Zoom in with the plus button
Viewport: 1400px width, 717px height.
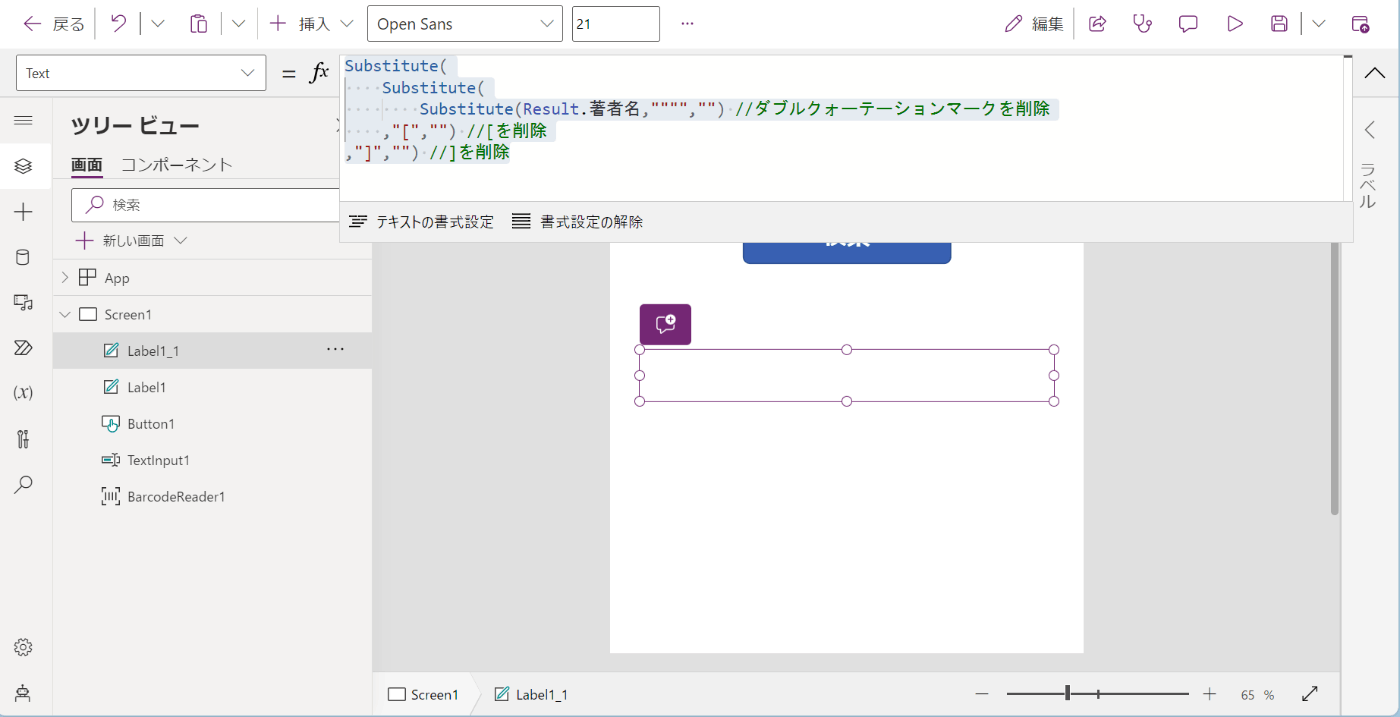1210,694
